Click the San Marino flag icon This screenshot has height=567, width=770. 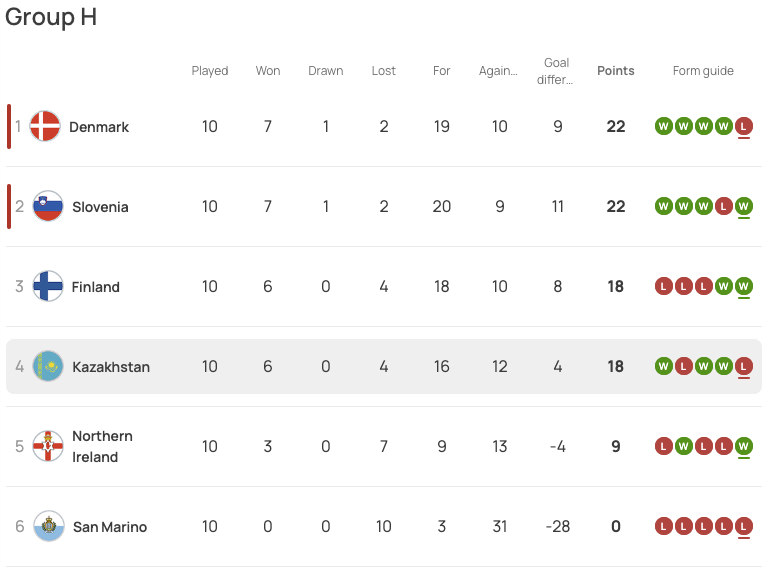[48, 527]
